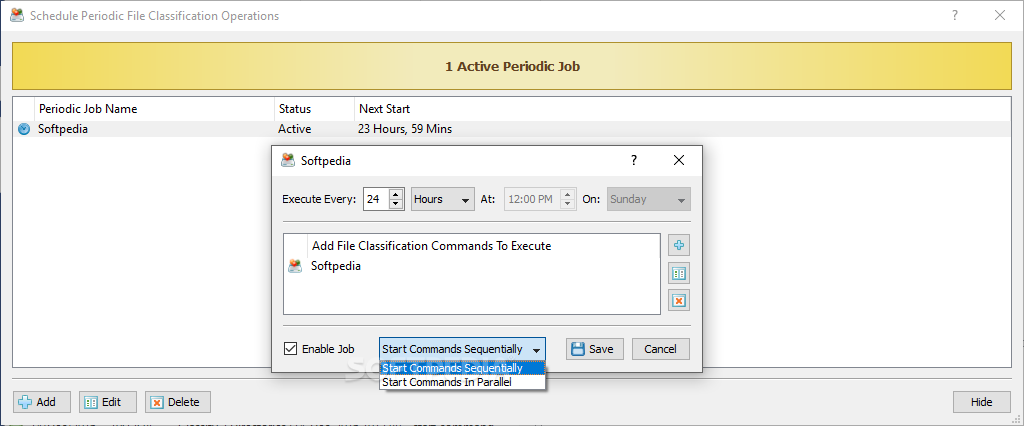Decrease the Execute Every value with down arrow
1024x426 pixels.
point(395,205)
